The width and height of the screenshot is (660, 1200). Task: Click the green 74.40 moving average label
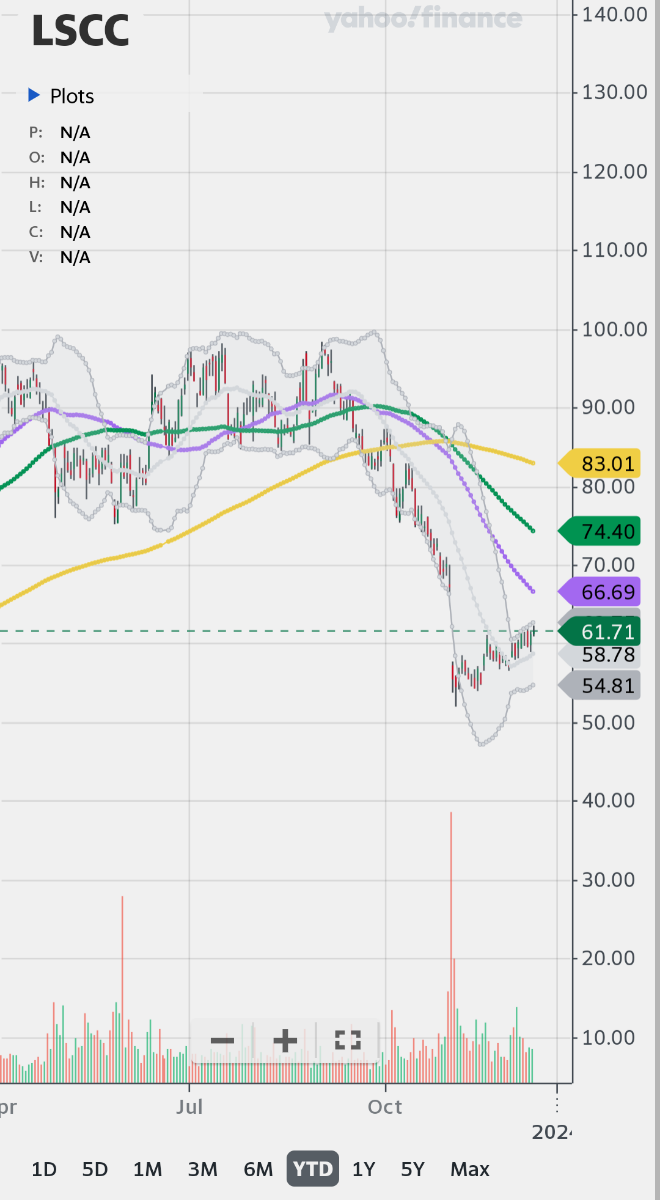click(606, 530)
